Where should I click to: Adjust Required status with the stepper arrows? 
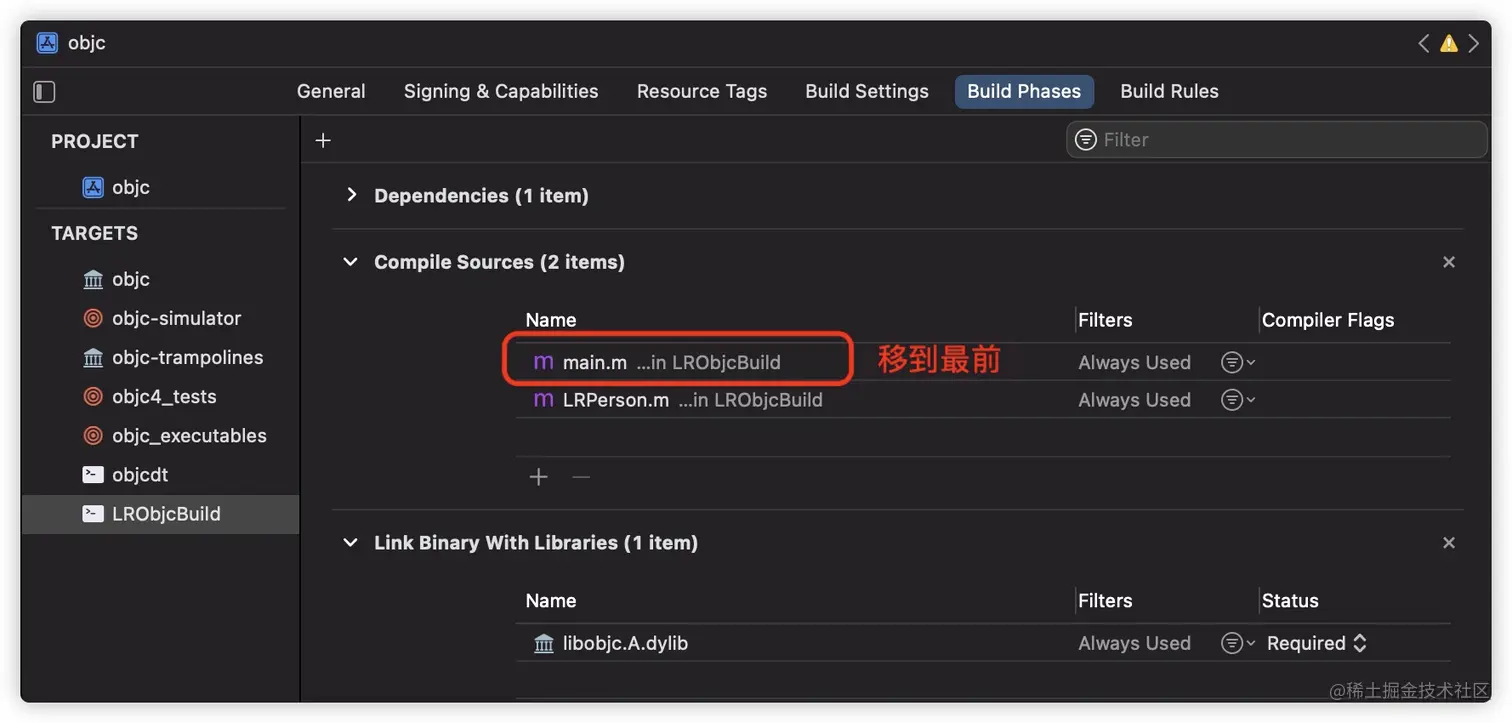(x=1361, y=643)
